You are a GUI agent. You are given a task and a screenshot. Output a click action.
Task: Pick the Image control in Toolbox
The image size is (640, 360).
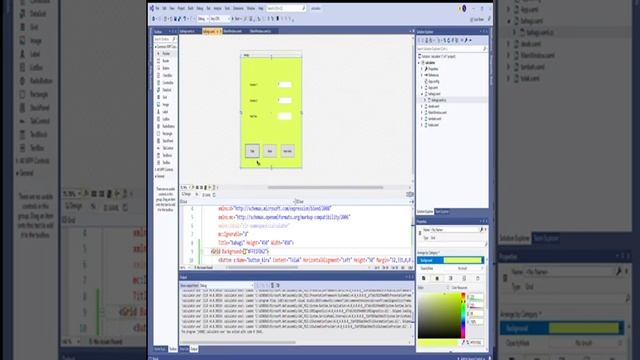(166, 104)
